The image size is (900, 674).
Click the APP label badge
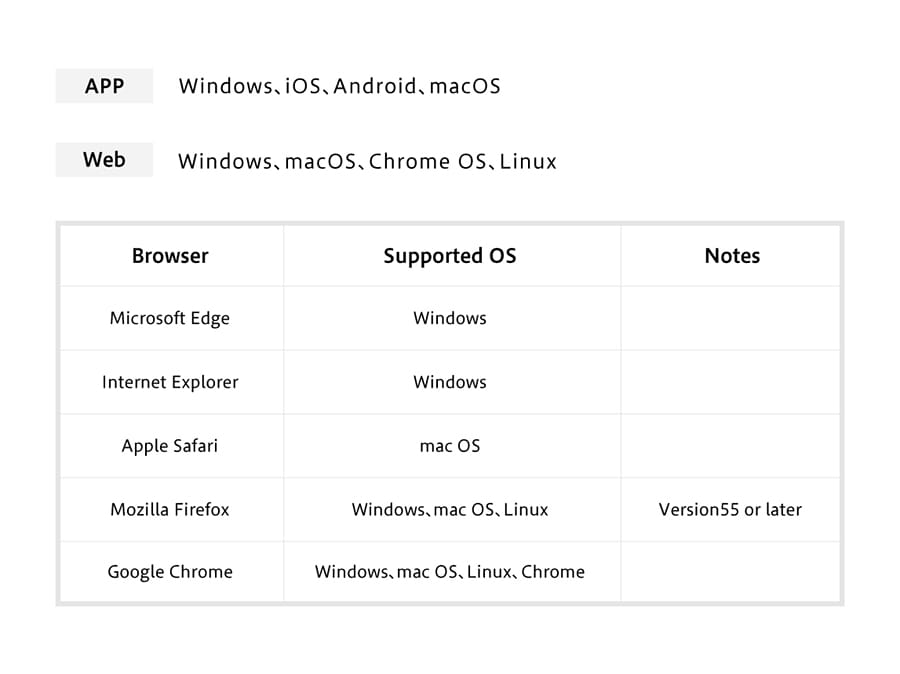[x=104, y=86]
